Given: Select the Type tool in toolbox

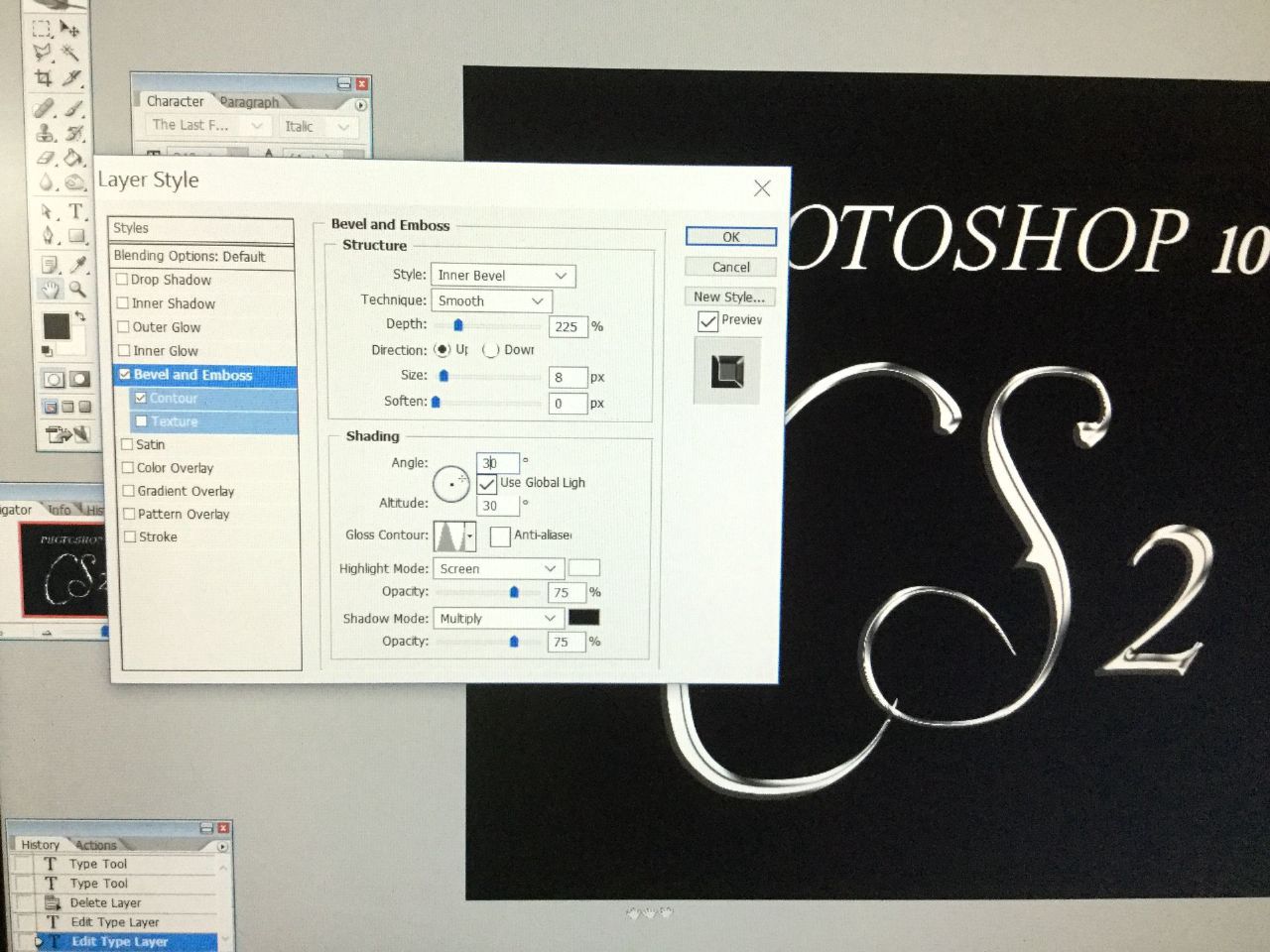Looking at the screenshot, I should pos(76,211).
